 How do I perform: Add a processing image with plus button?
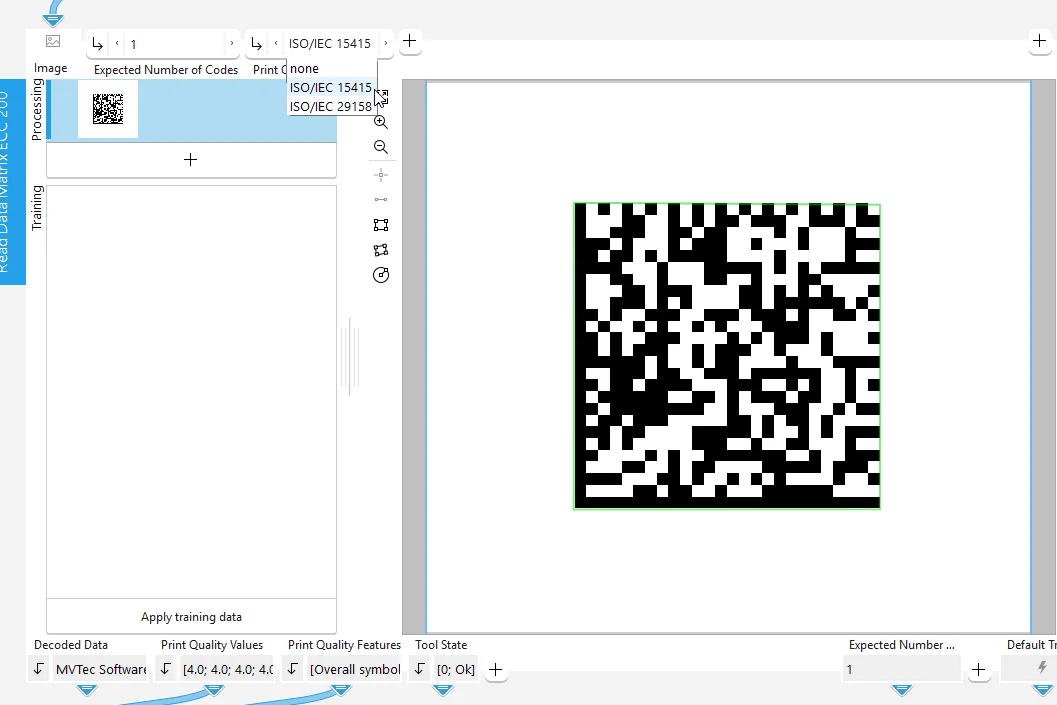(x=191, y=160)
